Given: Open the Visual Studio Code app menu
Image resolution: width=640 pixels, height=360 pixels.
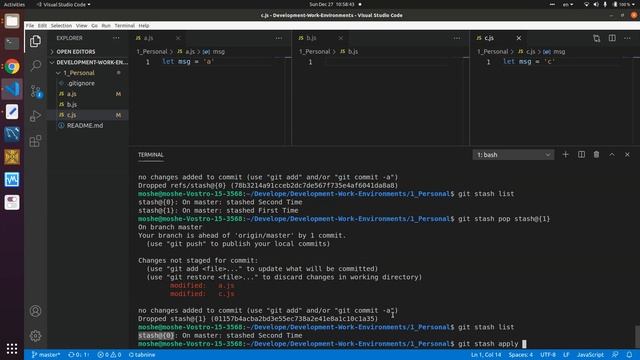Looking at the screenshot, I should (64, 4).
